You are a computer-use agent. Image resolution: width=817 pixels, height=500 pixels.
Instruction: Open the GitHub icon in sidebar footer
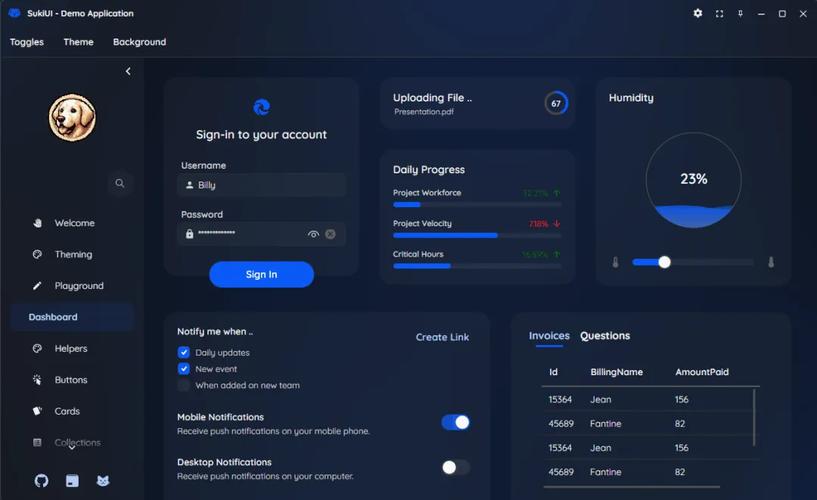point(42,480)
